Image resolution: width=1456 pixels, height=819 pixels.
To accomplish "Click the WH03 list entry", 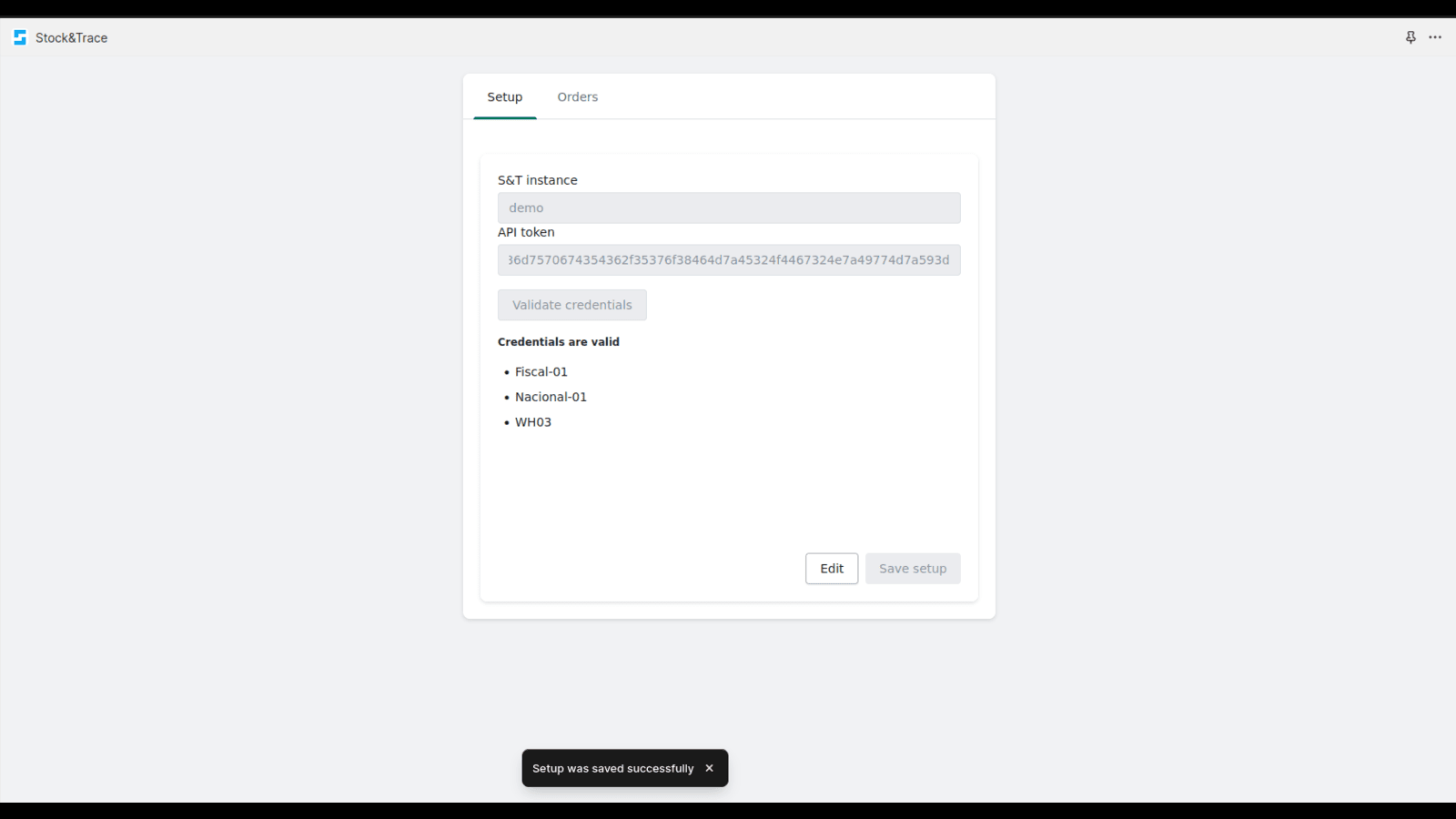I will point(533,422).
